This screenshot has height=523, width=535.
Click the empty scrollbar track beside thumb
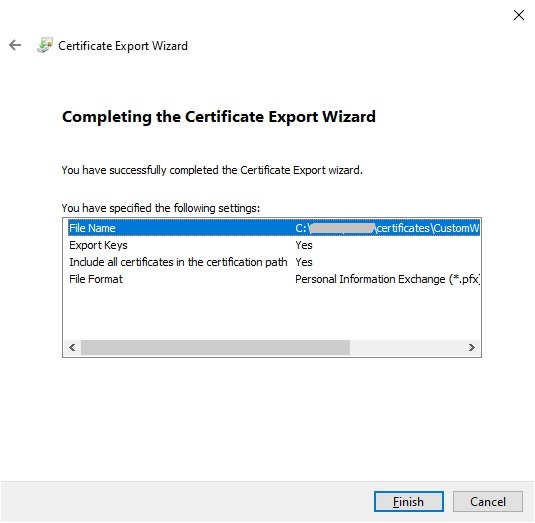pos(406,347)
